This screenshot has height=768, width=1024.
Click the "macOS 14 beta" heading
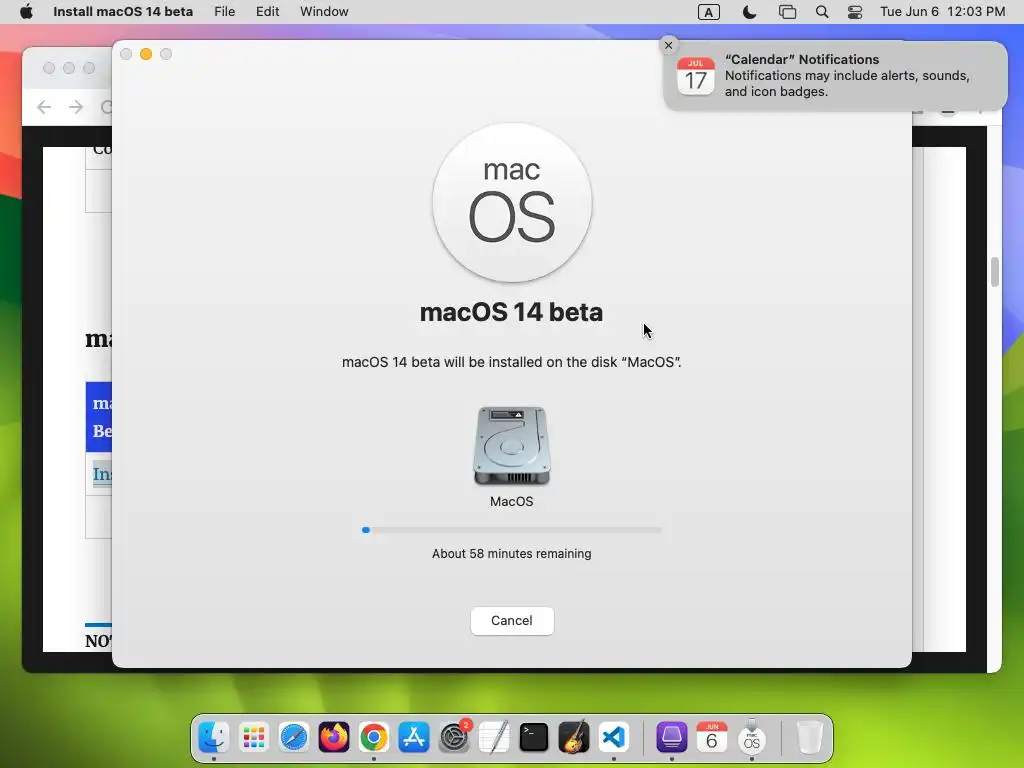point(511,312)
